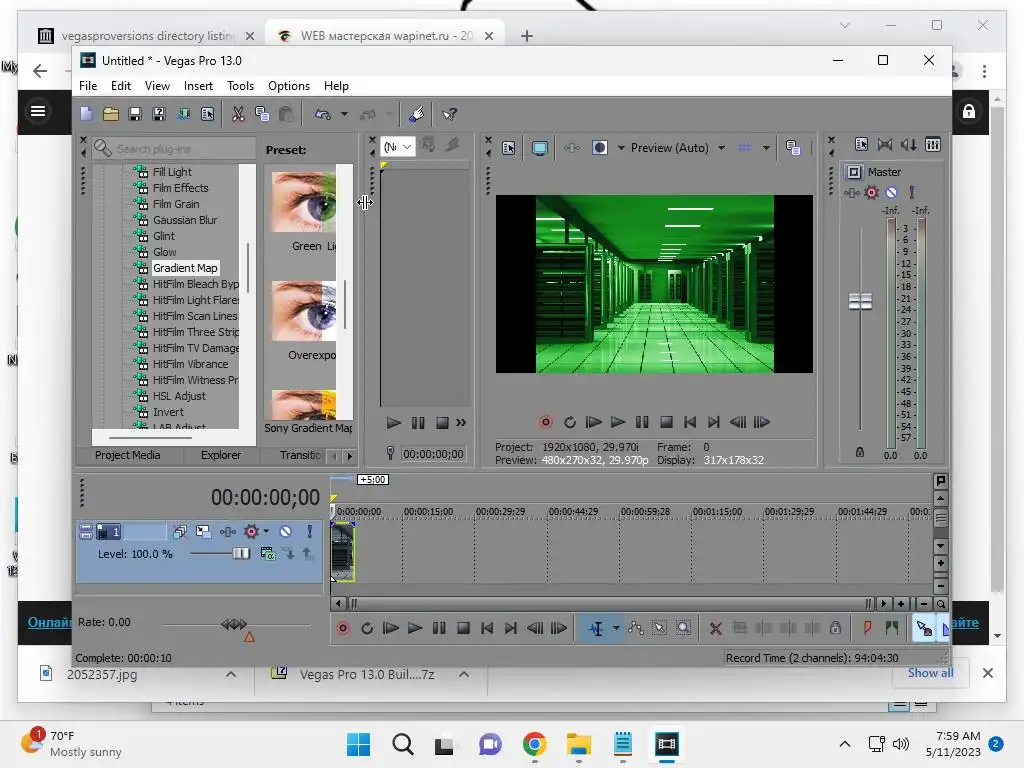Click Go to End in preview transport
Image resolution: width=1024 pixels, height=768 pixels.
714,423
